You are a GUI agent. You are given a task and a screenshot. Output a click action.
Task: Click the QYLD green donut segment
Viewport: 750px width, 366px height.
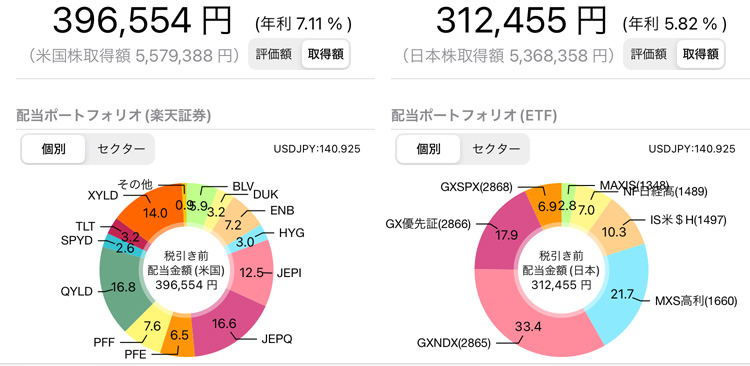121,288
